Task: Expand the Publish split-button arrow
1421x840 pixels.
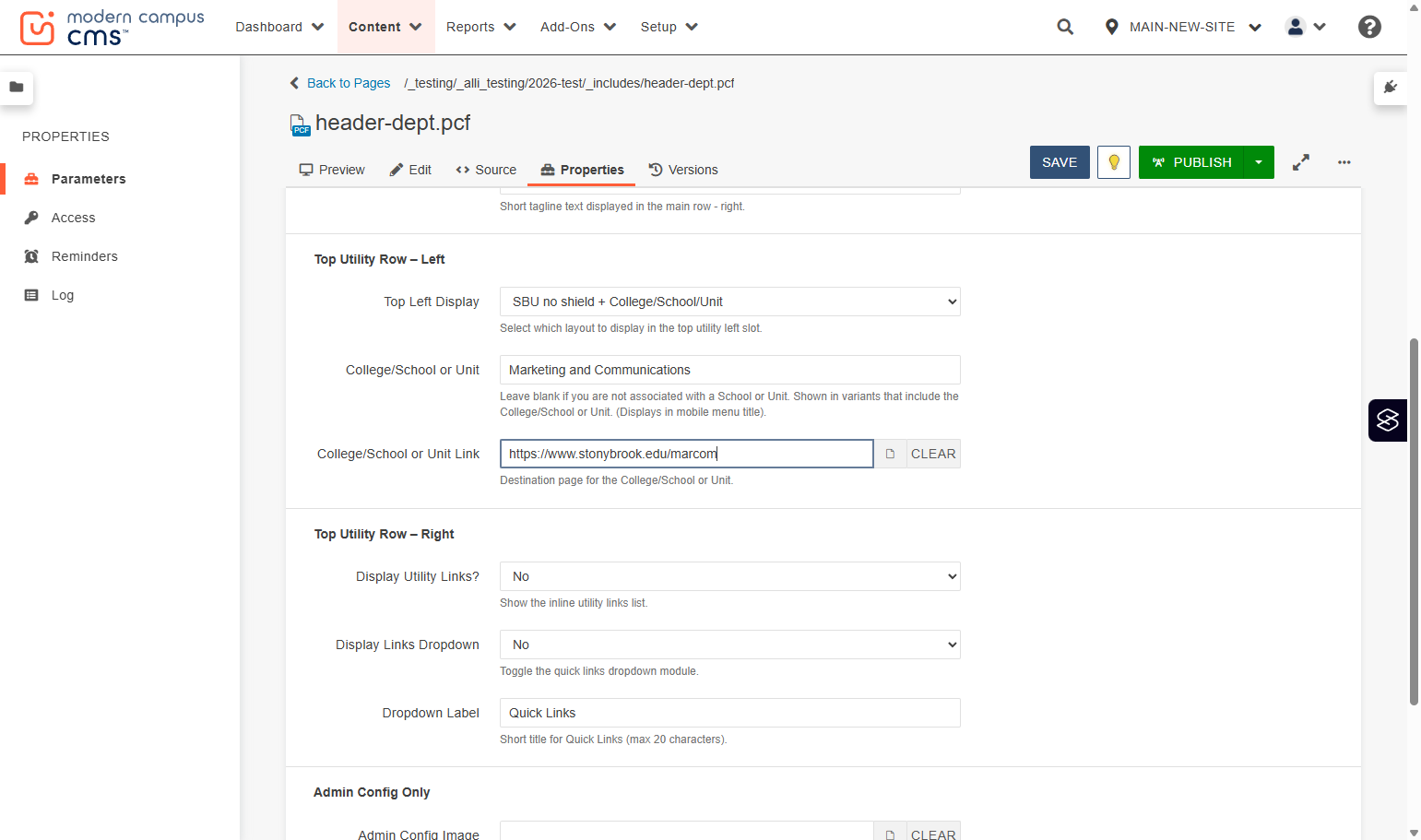Action: point(1259,162)
